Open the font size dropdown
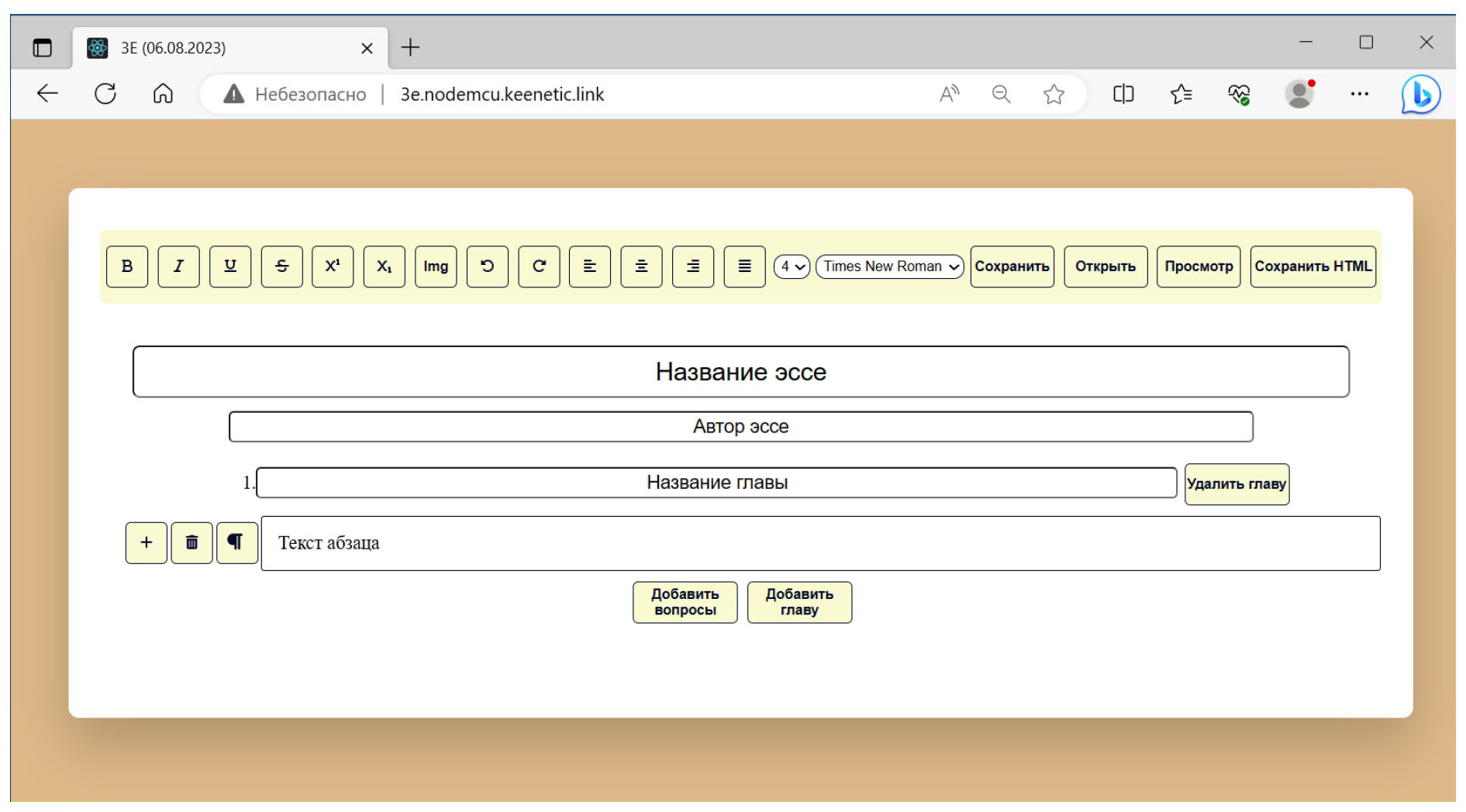Viewport: 1466px width, 812px height. pos(792,267)
